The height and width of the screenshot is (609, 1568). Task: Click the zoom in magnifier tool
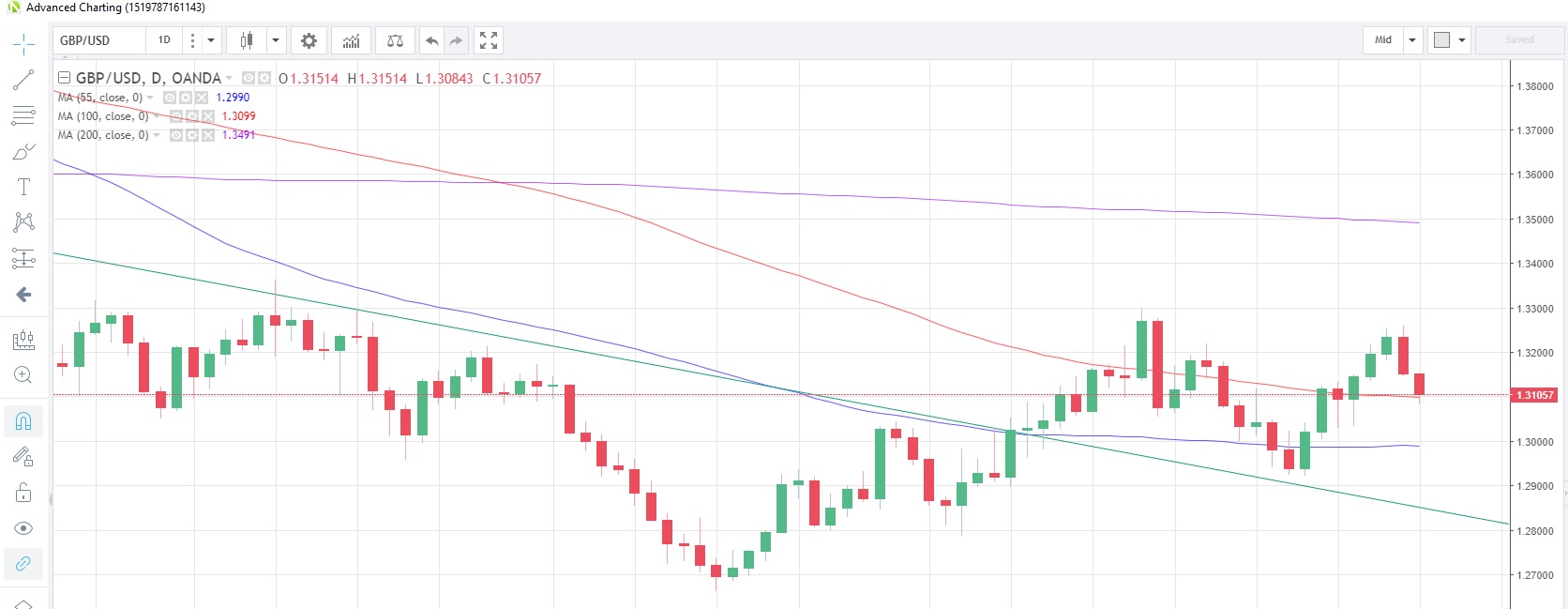click(x=23, y=375)
